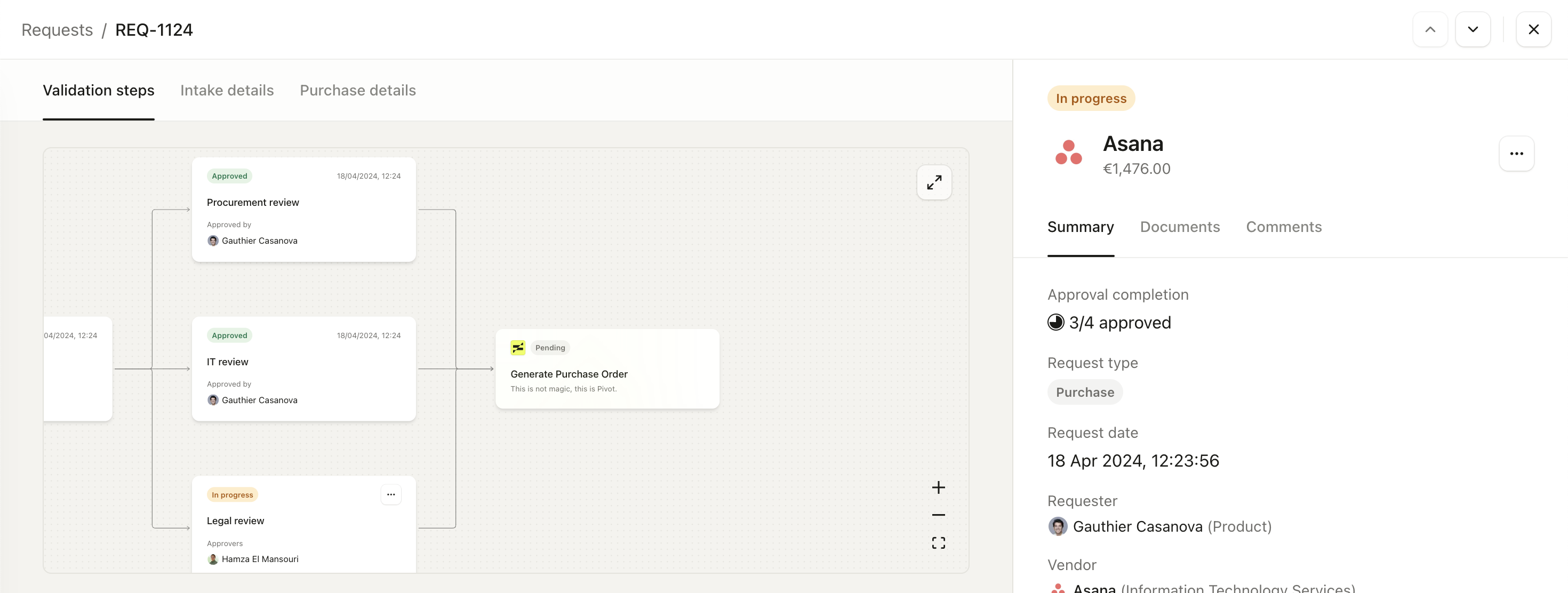This screenshot has width=1568, height=593.
Task: Switch to Purchase details tab
Action: pyautogui.click(x=357, y=90)
